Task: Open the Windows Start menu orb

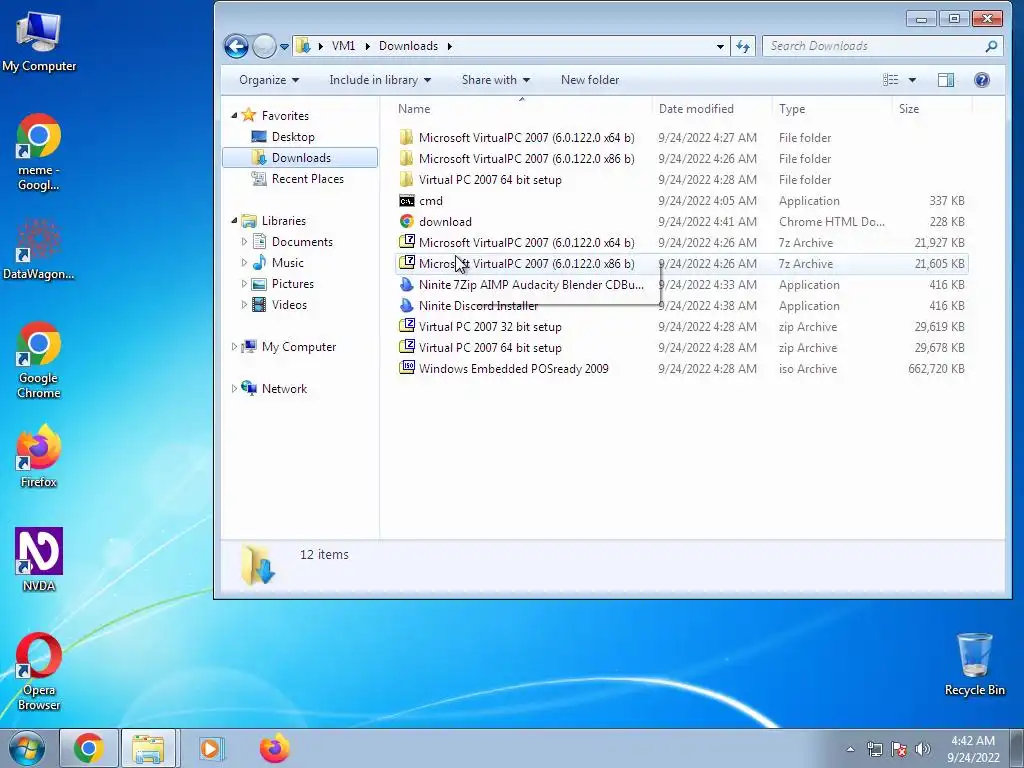Action: coord(27,748)
